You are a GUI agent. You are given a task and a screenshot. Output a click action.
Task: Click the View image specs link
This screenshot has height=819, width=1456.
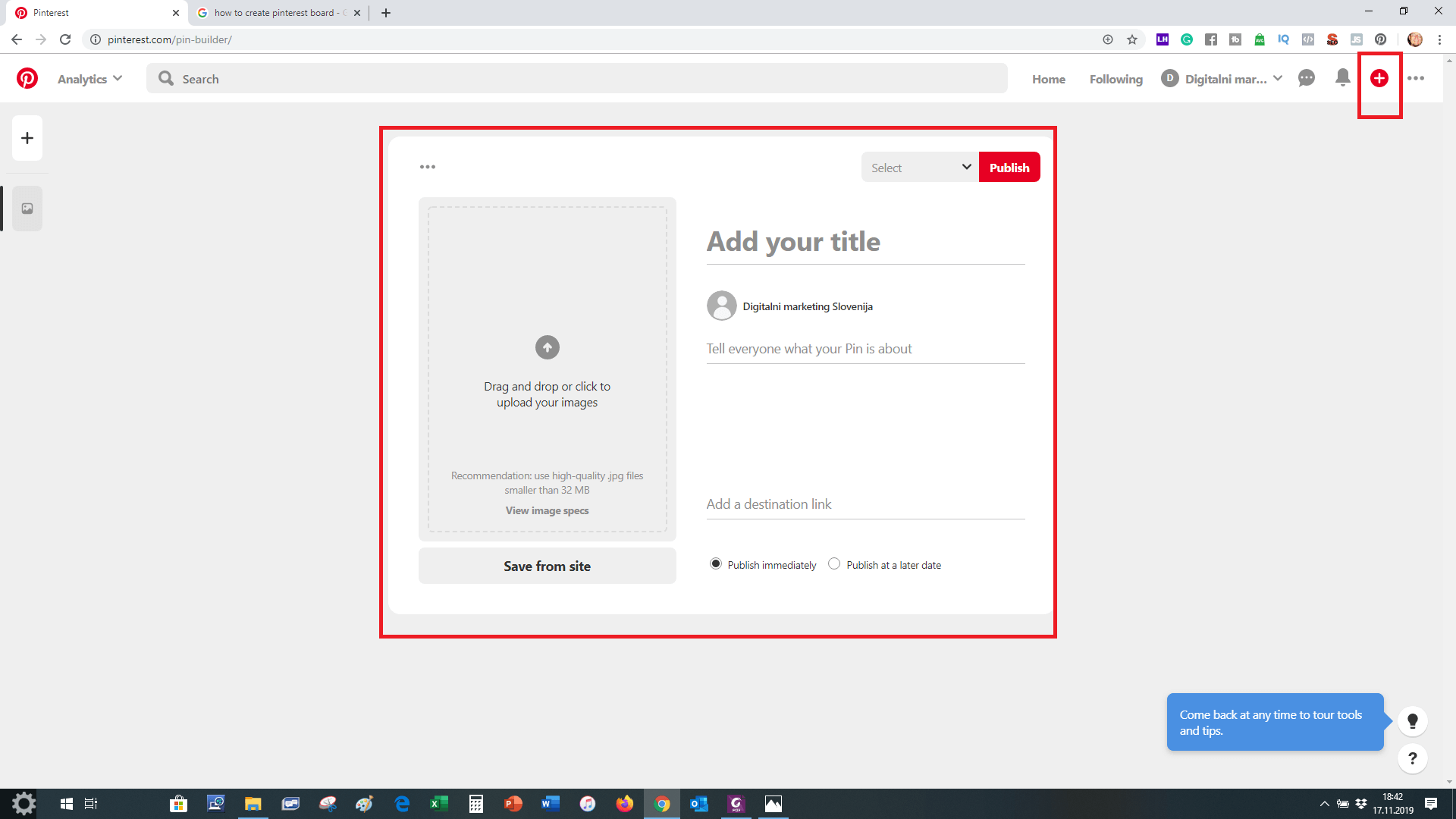pos(547,510)
